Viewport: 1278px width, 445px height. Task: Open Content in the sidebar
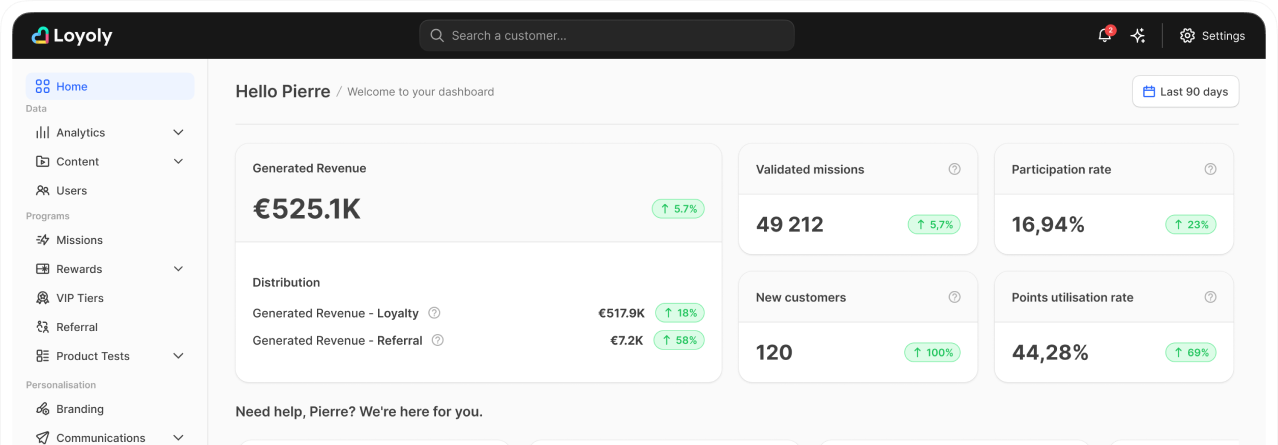click(110, 161)
